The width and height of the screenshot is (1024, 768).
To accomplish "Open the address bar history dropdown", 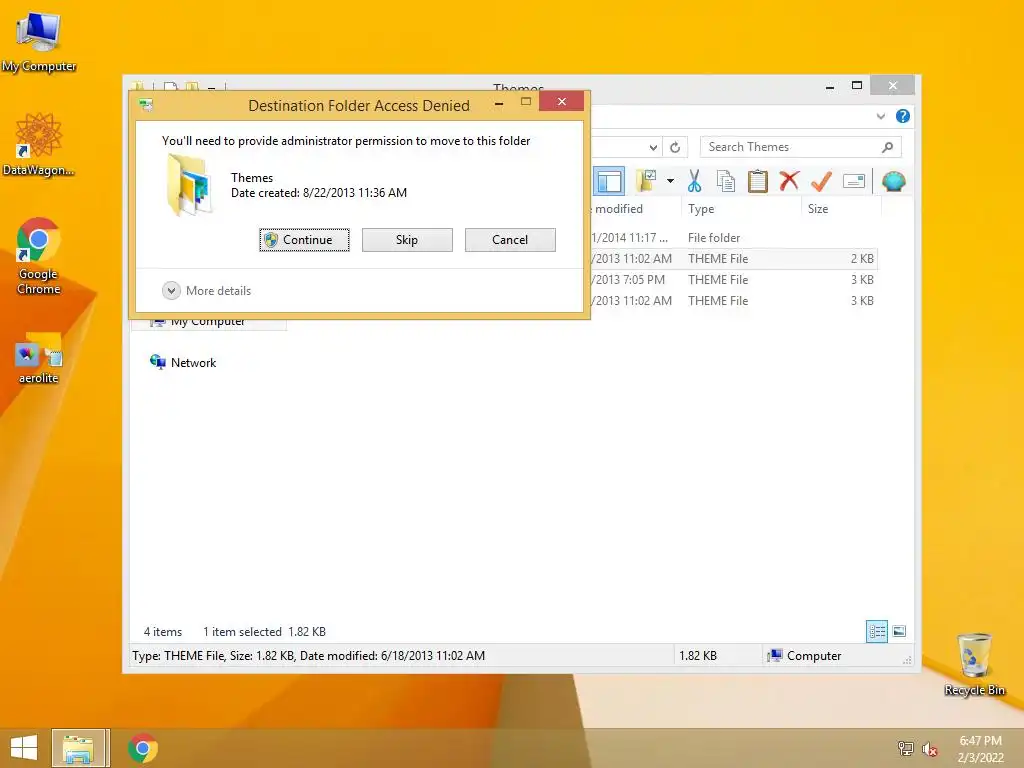I will coord(653,147).
